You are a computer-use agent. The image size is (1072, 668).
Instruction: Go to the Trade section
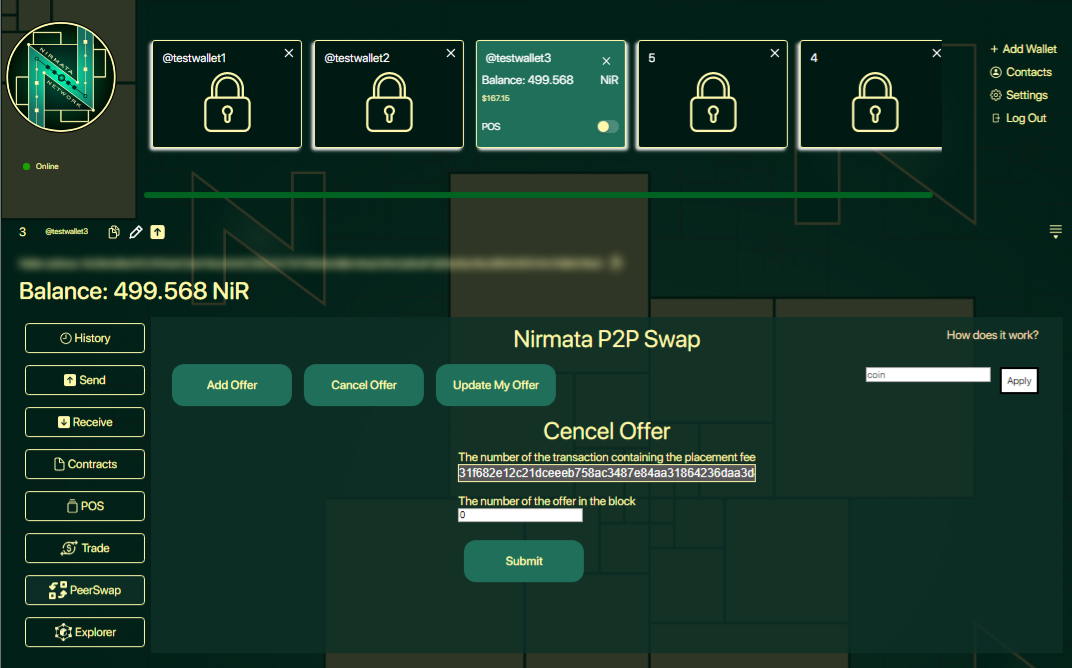point(85,548)
